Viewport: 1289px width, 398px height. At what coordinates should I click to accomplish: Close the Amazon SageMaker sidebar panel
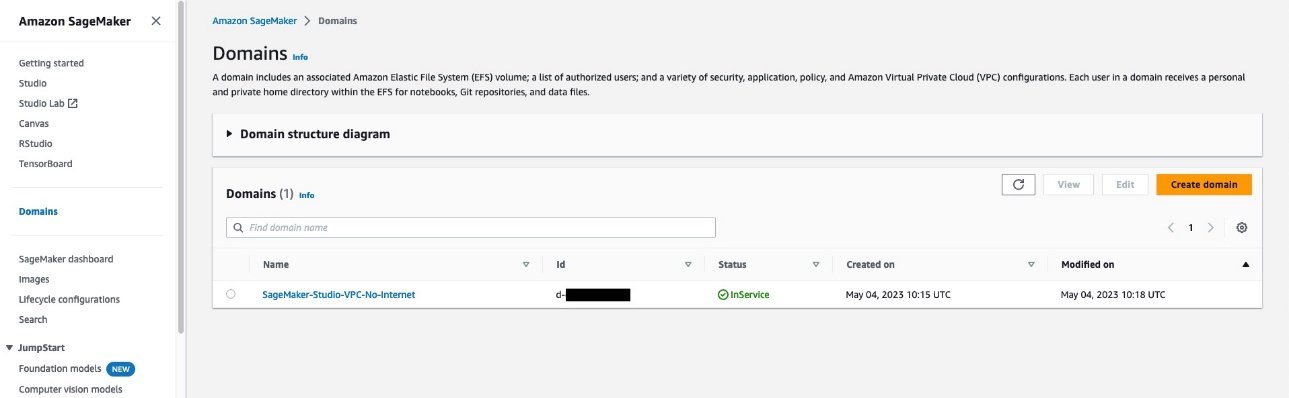(155, 21)
